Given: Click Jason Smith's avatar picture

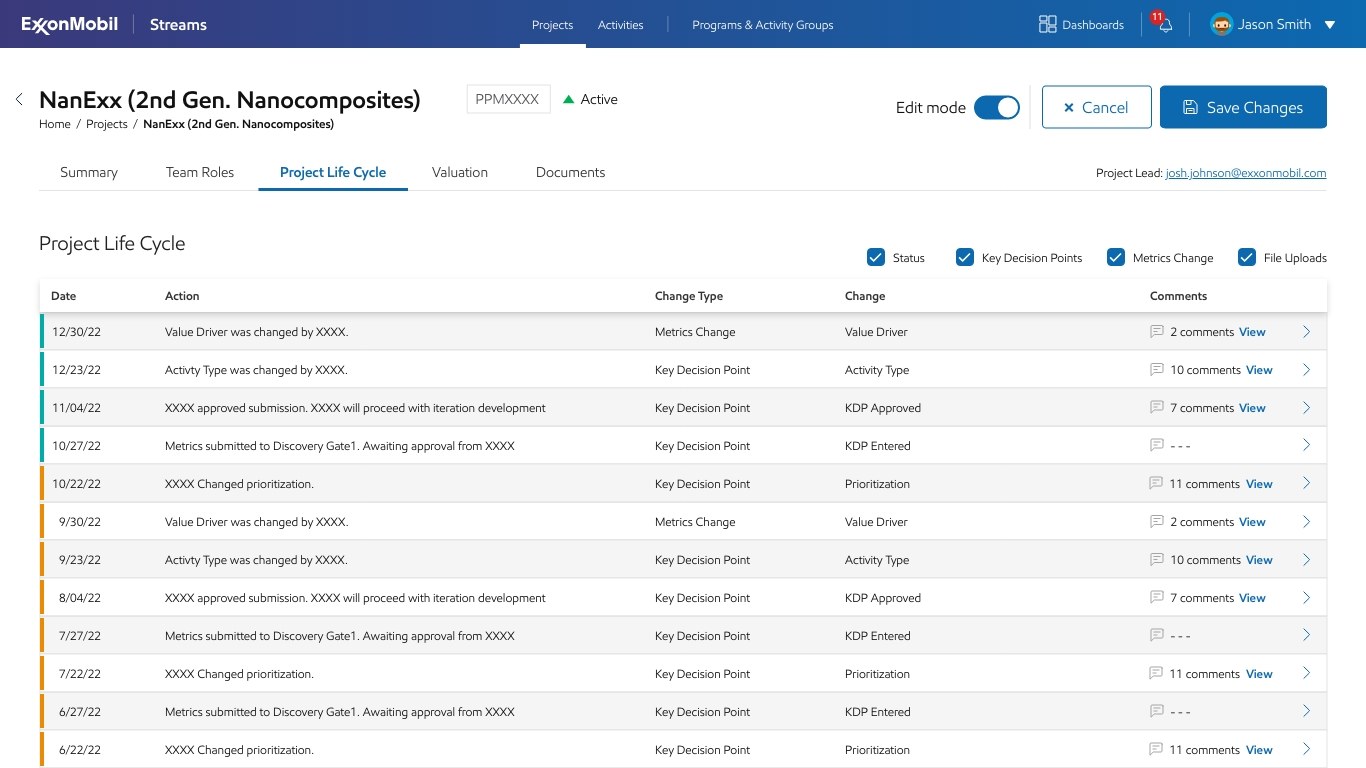Looking at the screenshot, I should [1221, 24].
